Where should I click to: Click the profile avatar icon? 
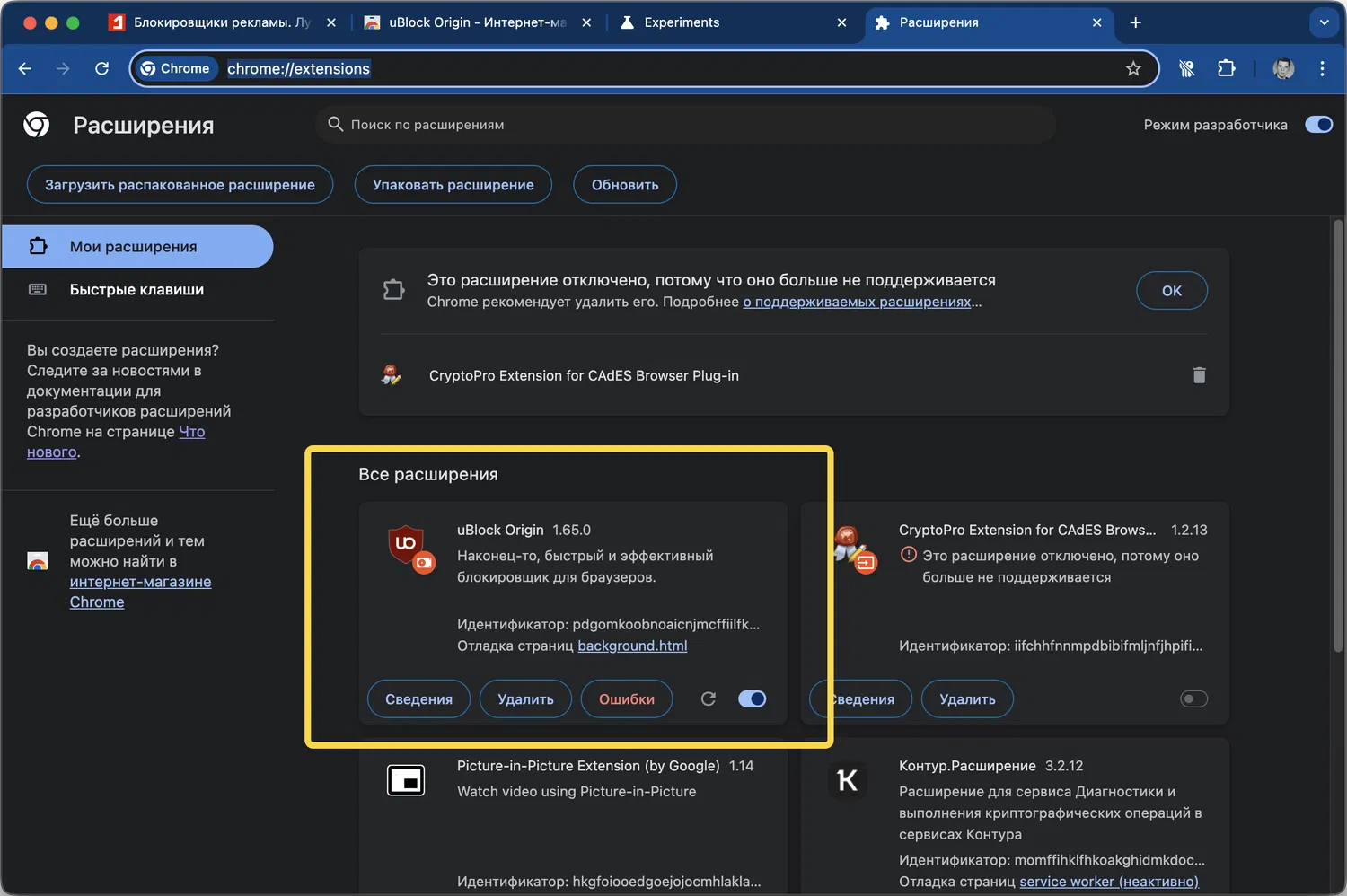click(1283, 68)
